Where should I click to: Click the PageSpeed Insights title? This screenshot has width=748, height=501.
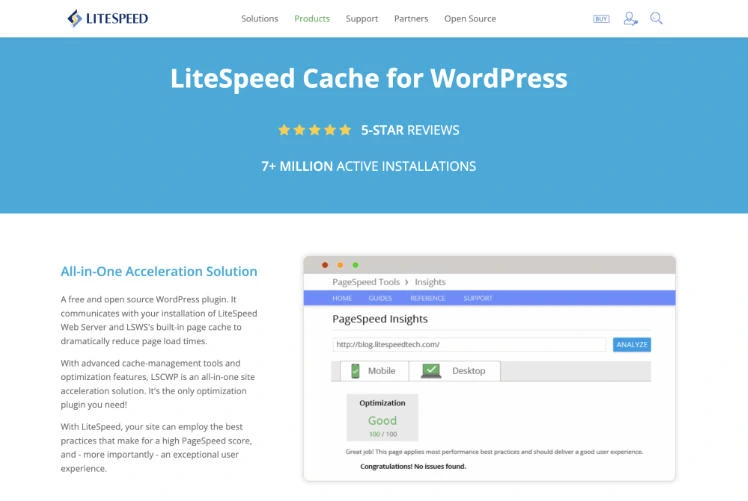point(380,319)
